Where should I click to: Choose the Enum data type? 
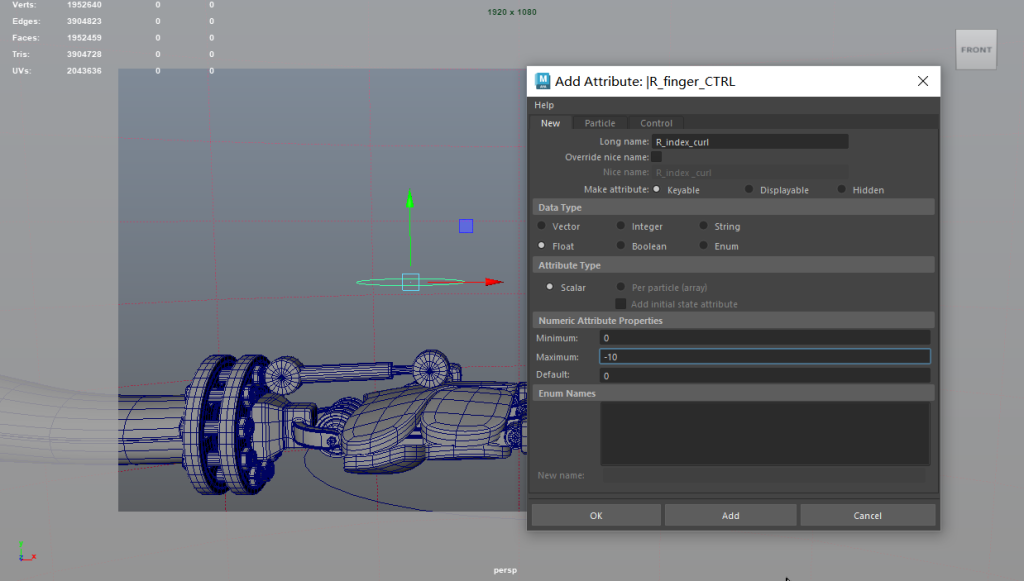point(703,245)
